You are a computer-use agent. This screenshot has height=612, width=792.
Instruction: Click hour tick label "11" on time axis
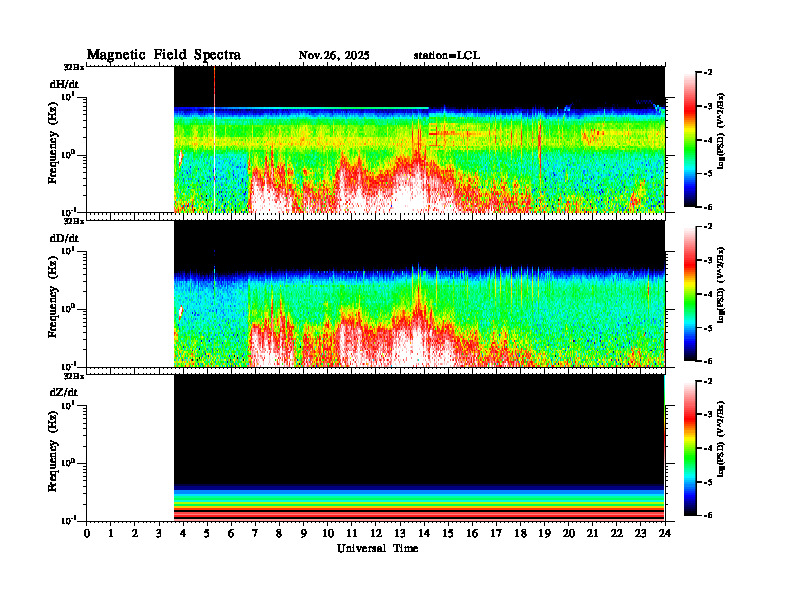point(352,534)
